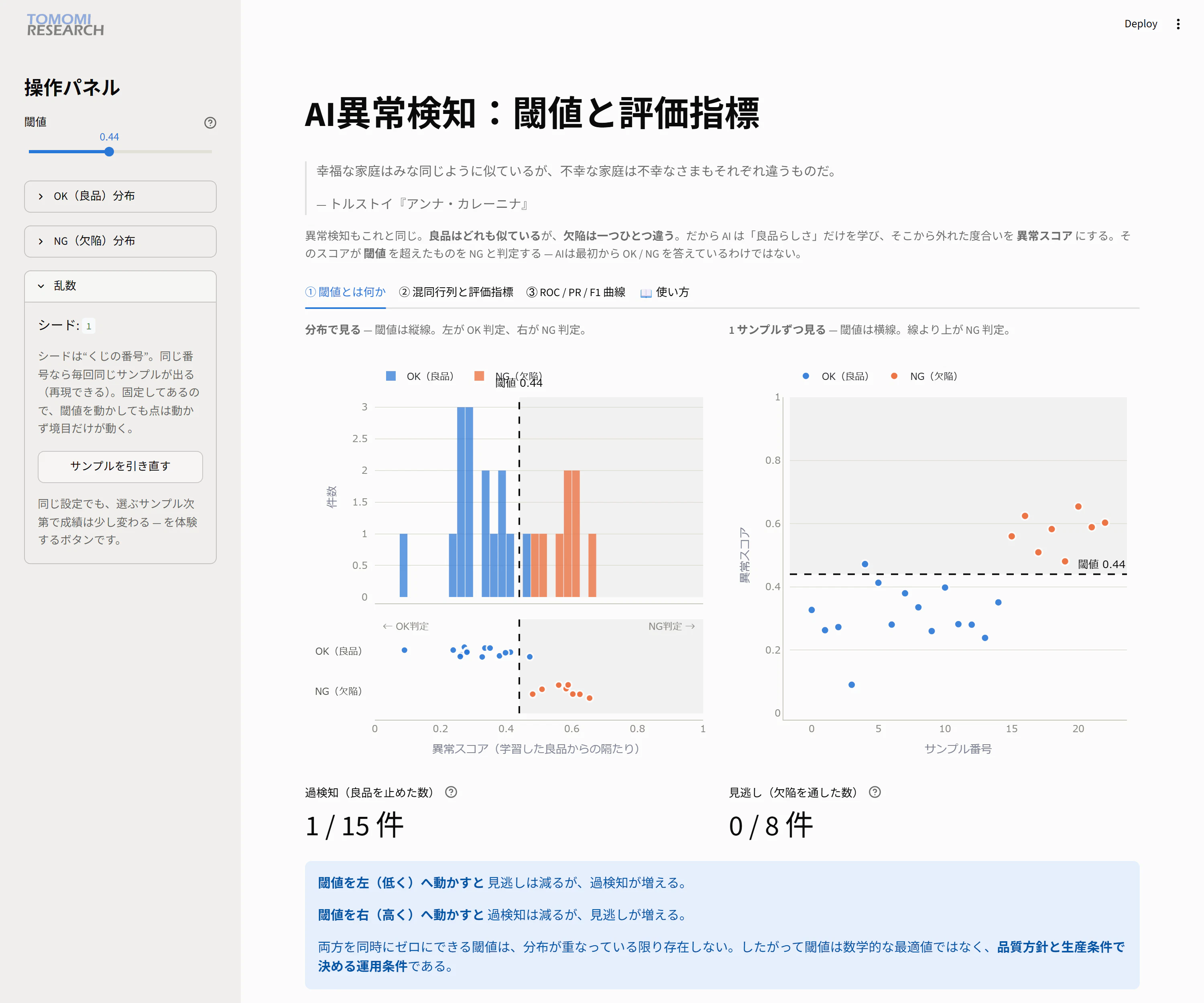The image size is (1204, 1003).
Task: Click the ← OK判定 annotation in the strip plot
Action: 405,626
